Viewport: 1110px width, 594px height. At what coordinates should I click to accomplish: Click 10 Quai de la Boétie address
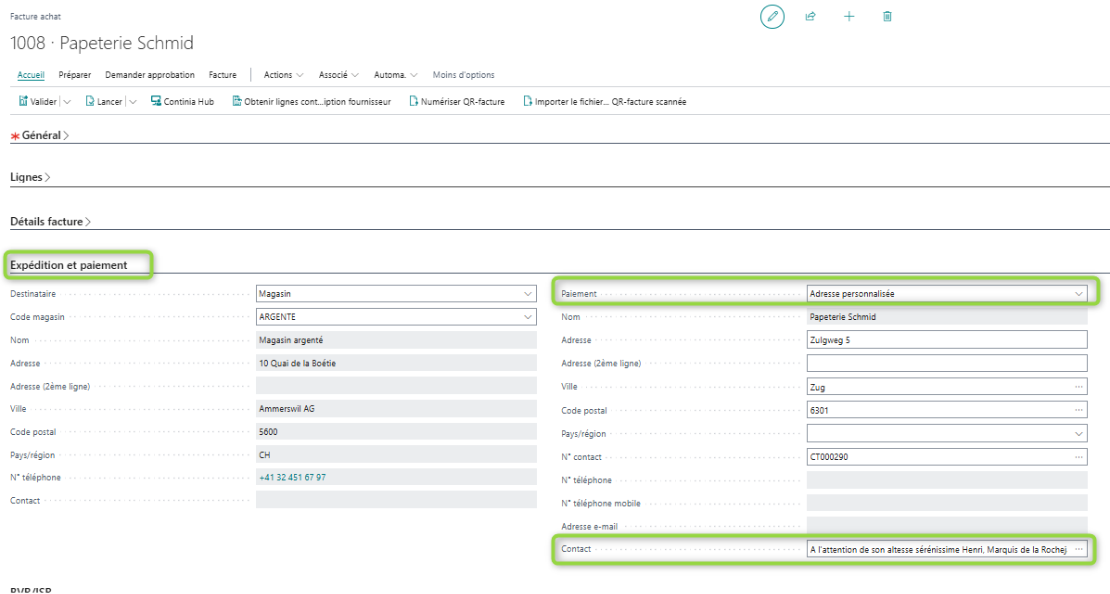(x=396, y=363)
